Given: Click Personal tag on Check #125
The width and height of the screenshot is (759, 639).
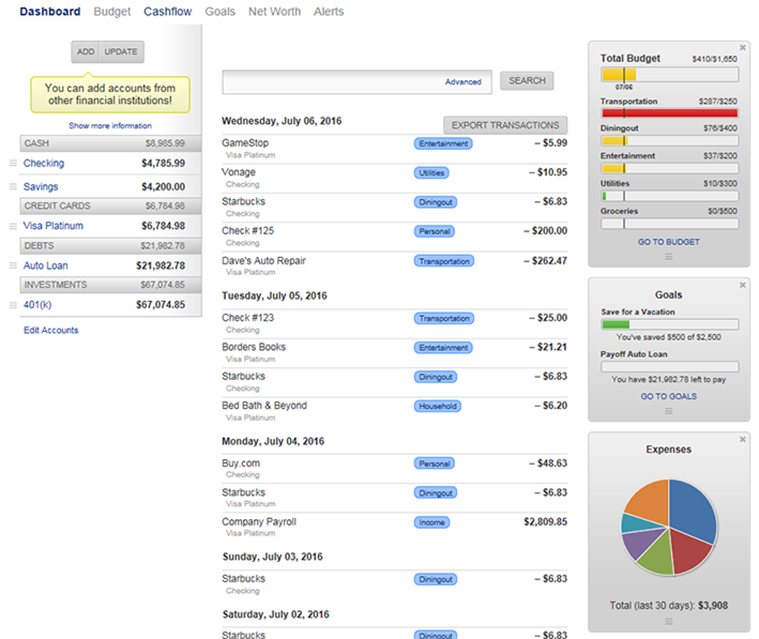Looking at the screenshot, I should (x=434, y=231).
